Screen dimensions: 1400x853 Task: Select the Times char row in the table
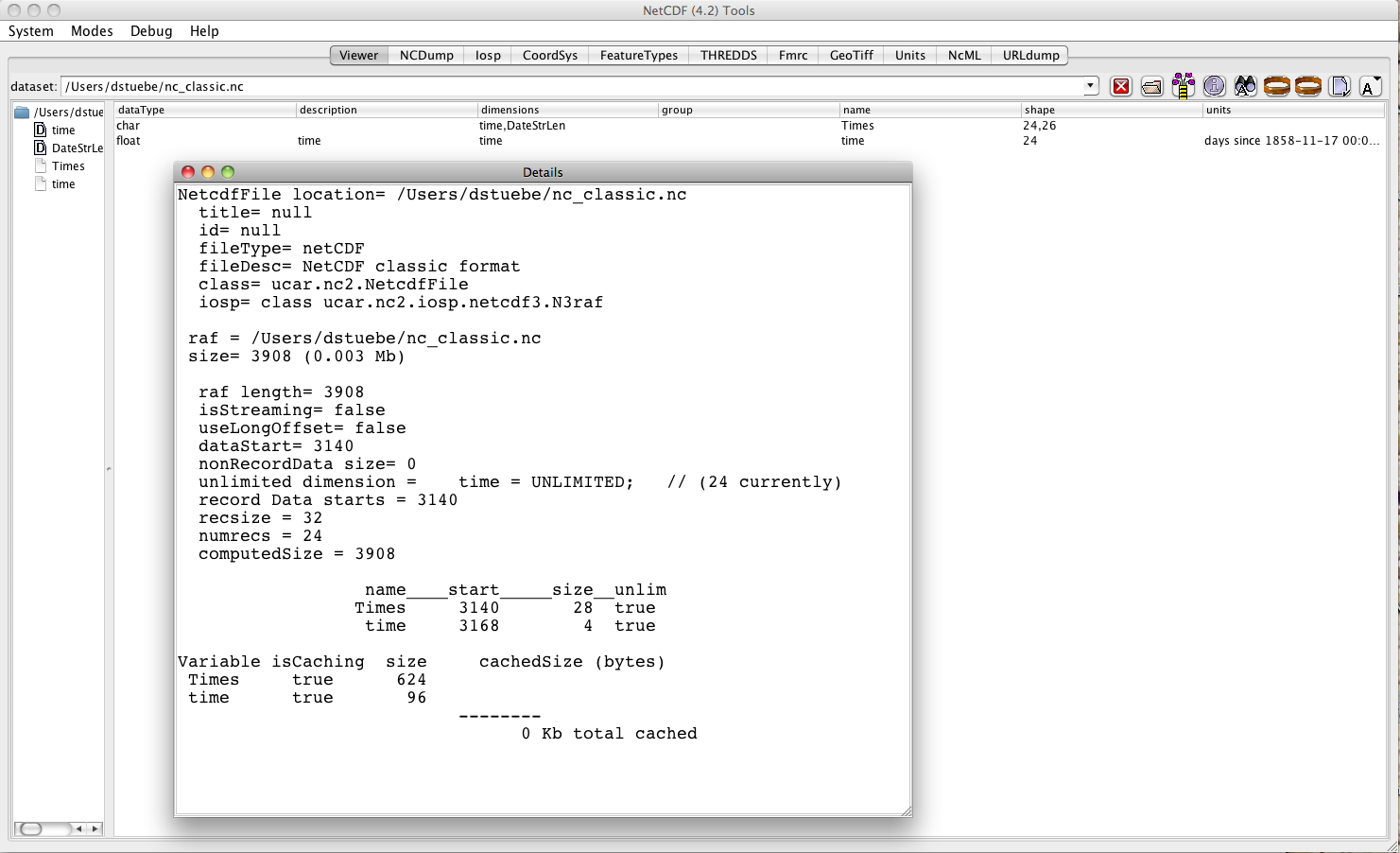(x=473, y=126)
